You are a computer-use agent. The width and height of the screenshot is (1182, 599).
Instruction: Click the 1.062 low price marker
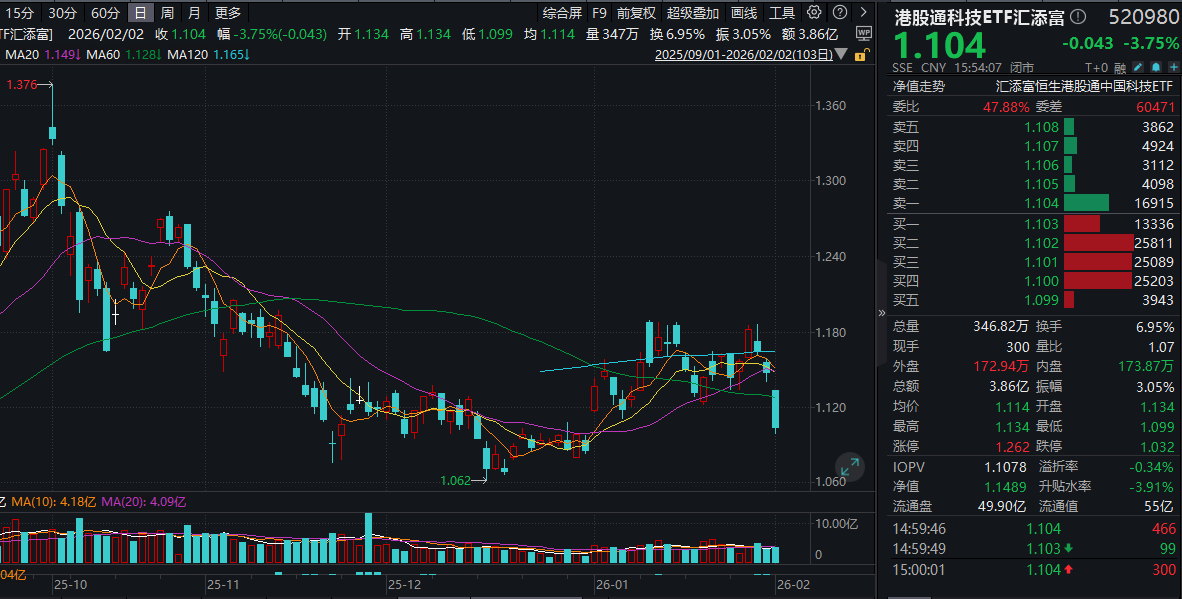point(455,481)
